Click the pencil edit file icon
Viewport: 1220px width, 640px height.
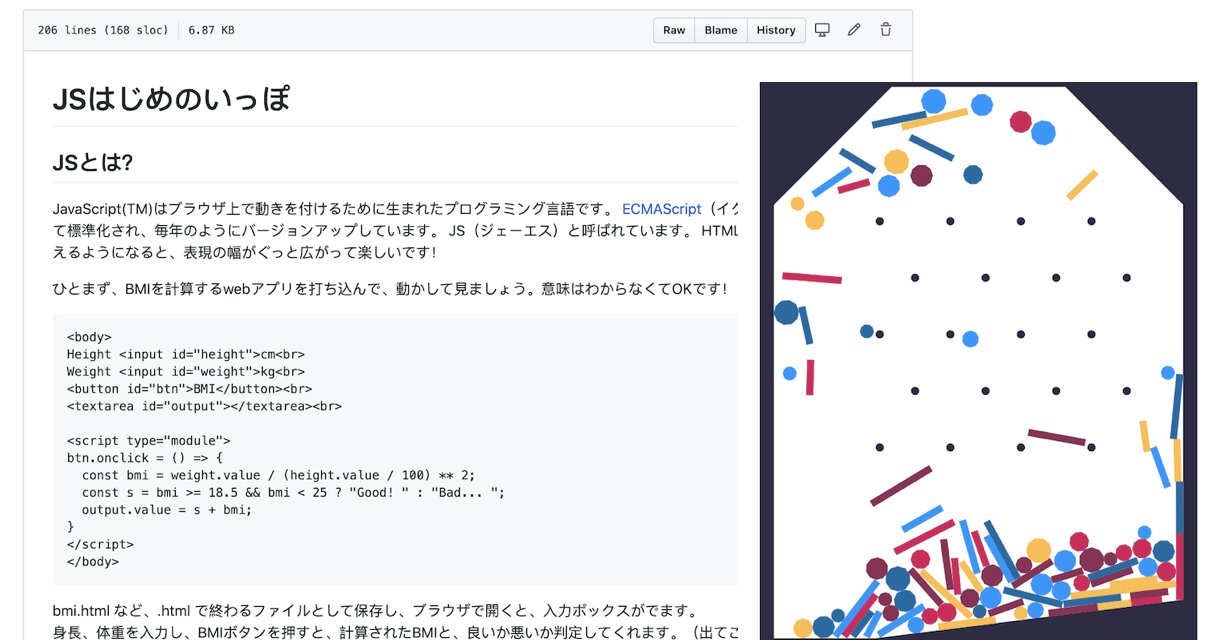853,30
